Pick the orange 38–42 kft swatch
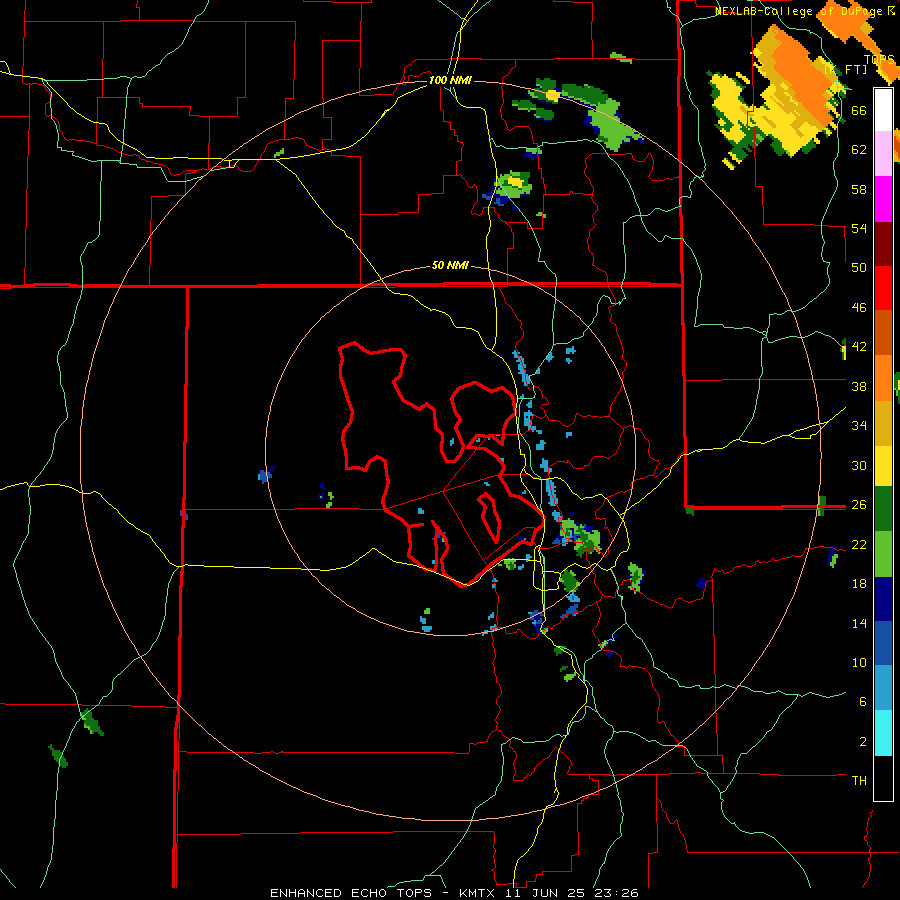 883,378
